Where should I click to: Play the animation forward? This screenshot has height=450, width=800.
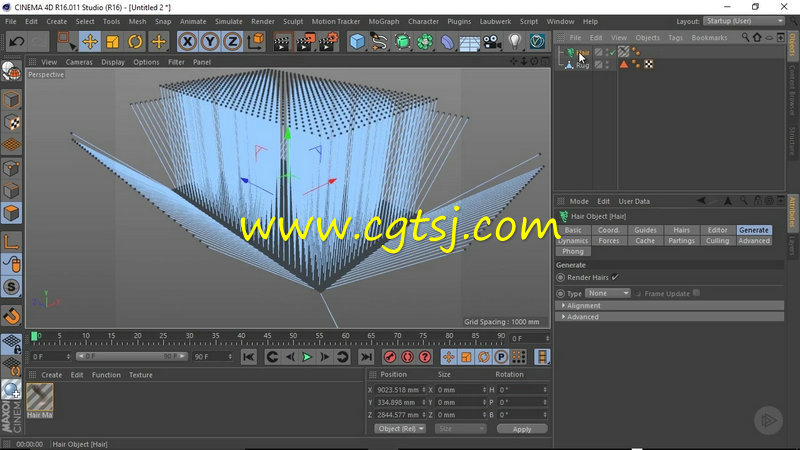(307, 357)
